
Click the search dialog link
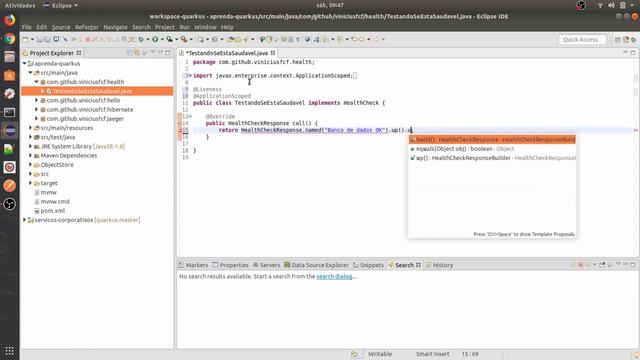pos(334,276)
